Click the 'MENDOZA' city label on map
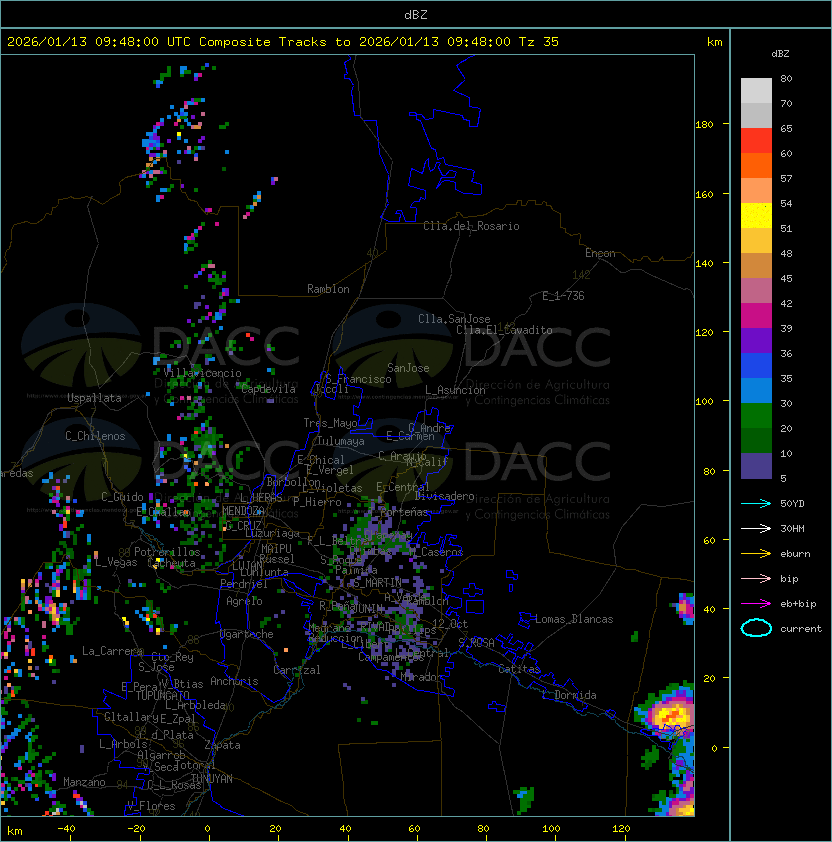The width and height of the screenshot is (832, 842). tap(243, 511)
